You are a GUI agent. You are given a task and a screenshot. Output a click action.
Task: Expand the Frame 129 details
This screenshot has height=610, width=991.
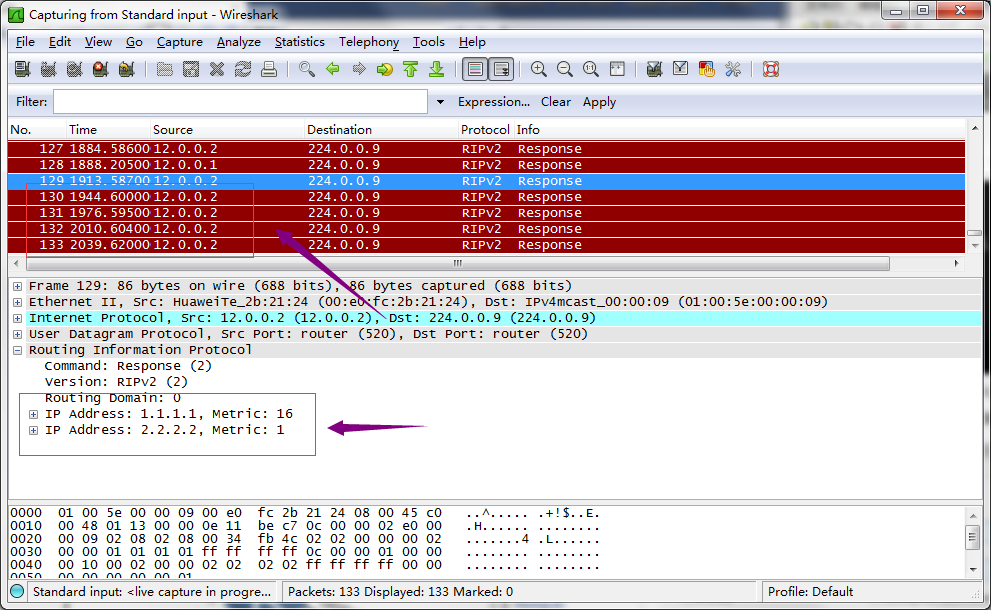[18, 286]
